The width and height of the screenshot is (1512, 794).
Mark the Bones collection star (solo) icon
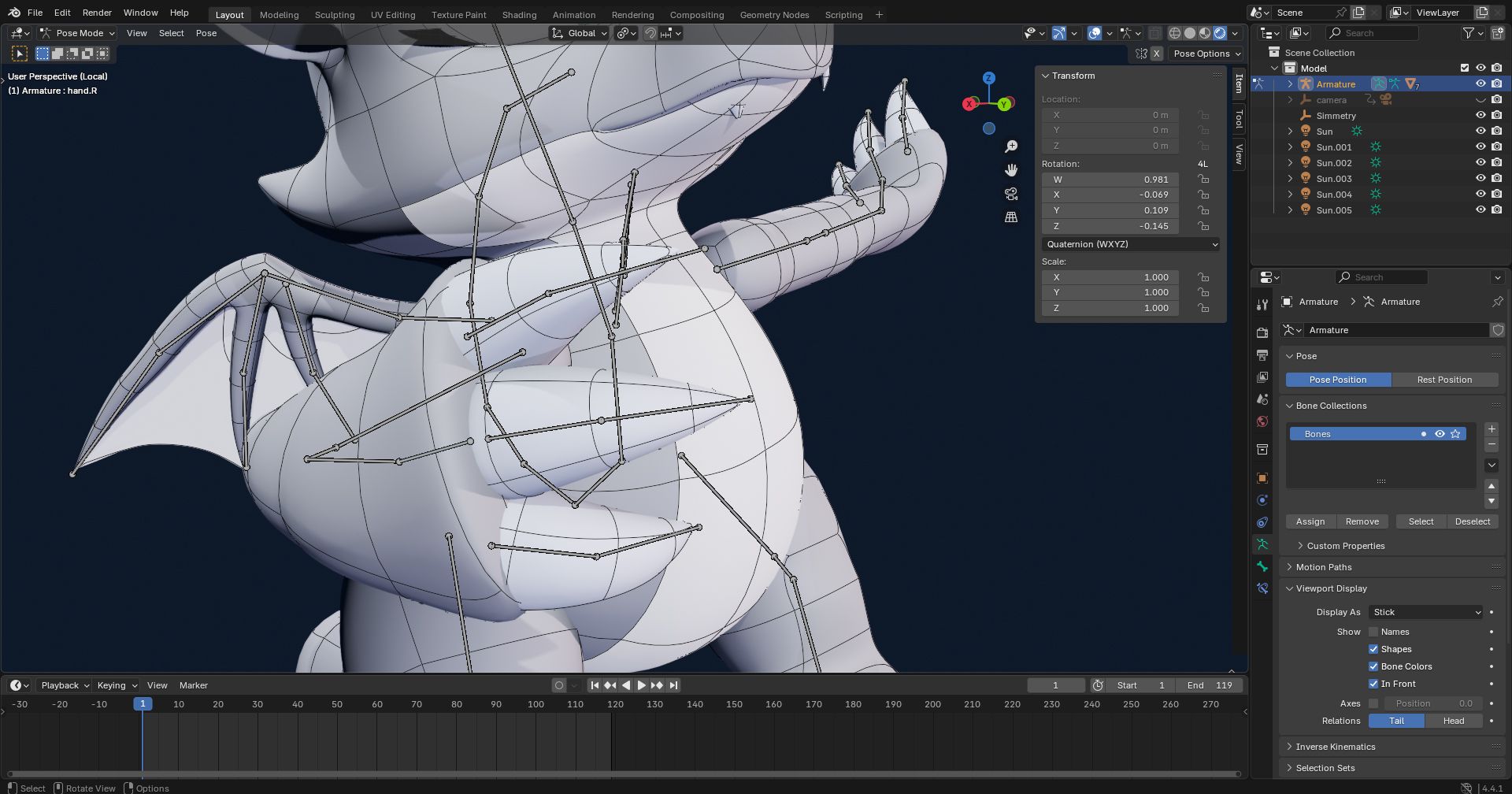1455,434
